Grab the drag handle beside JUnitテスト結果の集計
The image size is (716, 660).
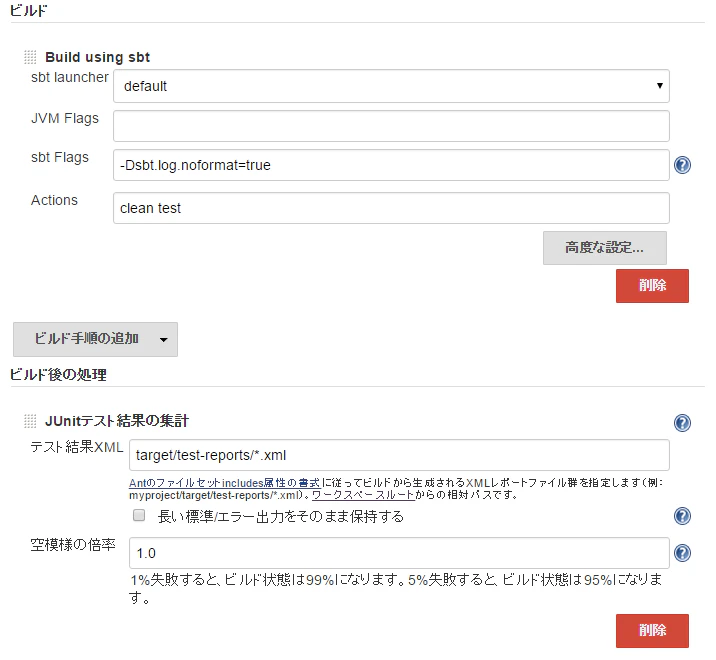[x=30, y=421]
